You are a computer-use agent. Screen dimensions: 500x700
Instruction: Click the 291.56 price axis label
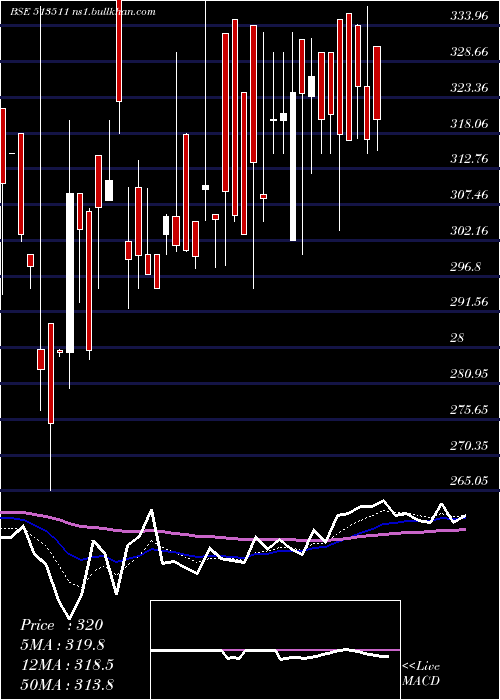pyautogui.click(x=469, y=302)
